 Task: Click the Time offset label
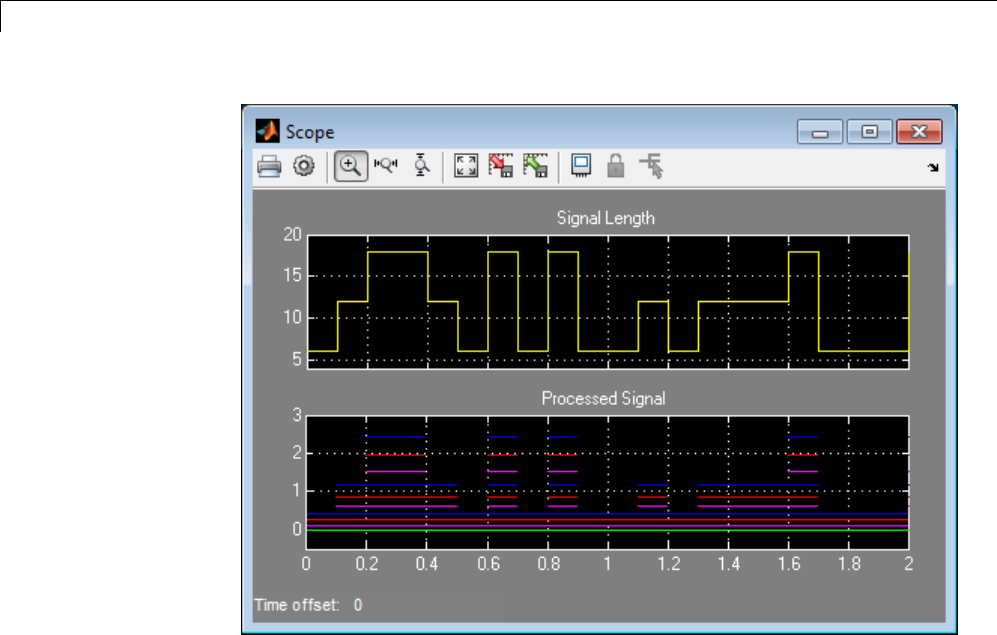[296, 605]
